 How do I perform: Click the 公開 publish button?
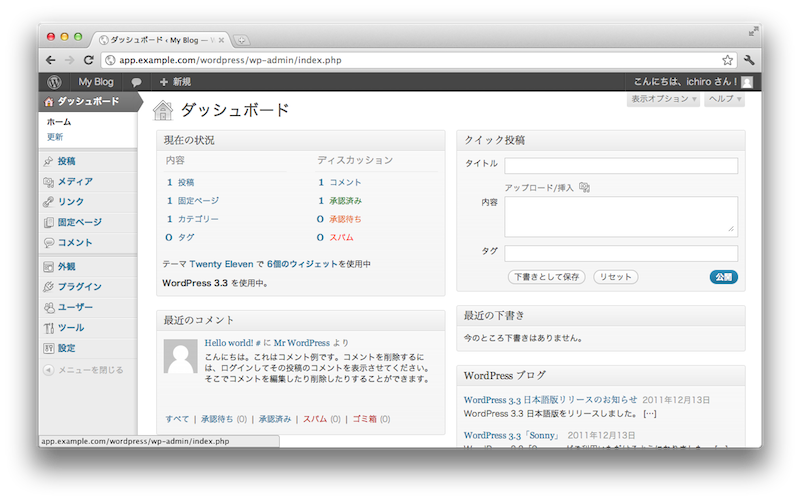click(723, 277)
